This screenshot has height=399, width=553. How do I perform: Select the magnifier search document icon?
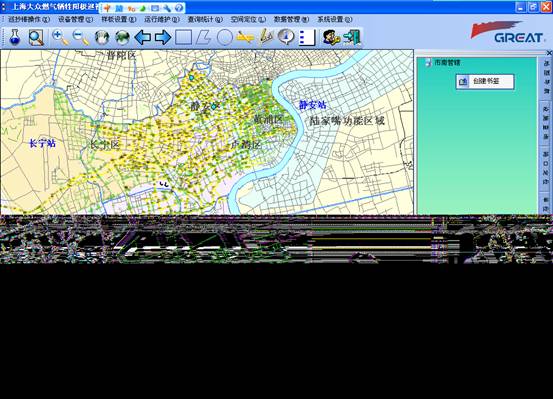click(36, 37)
